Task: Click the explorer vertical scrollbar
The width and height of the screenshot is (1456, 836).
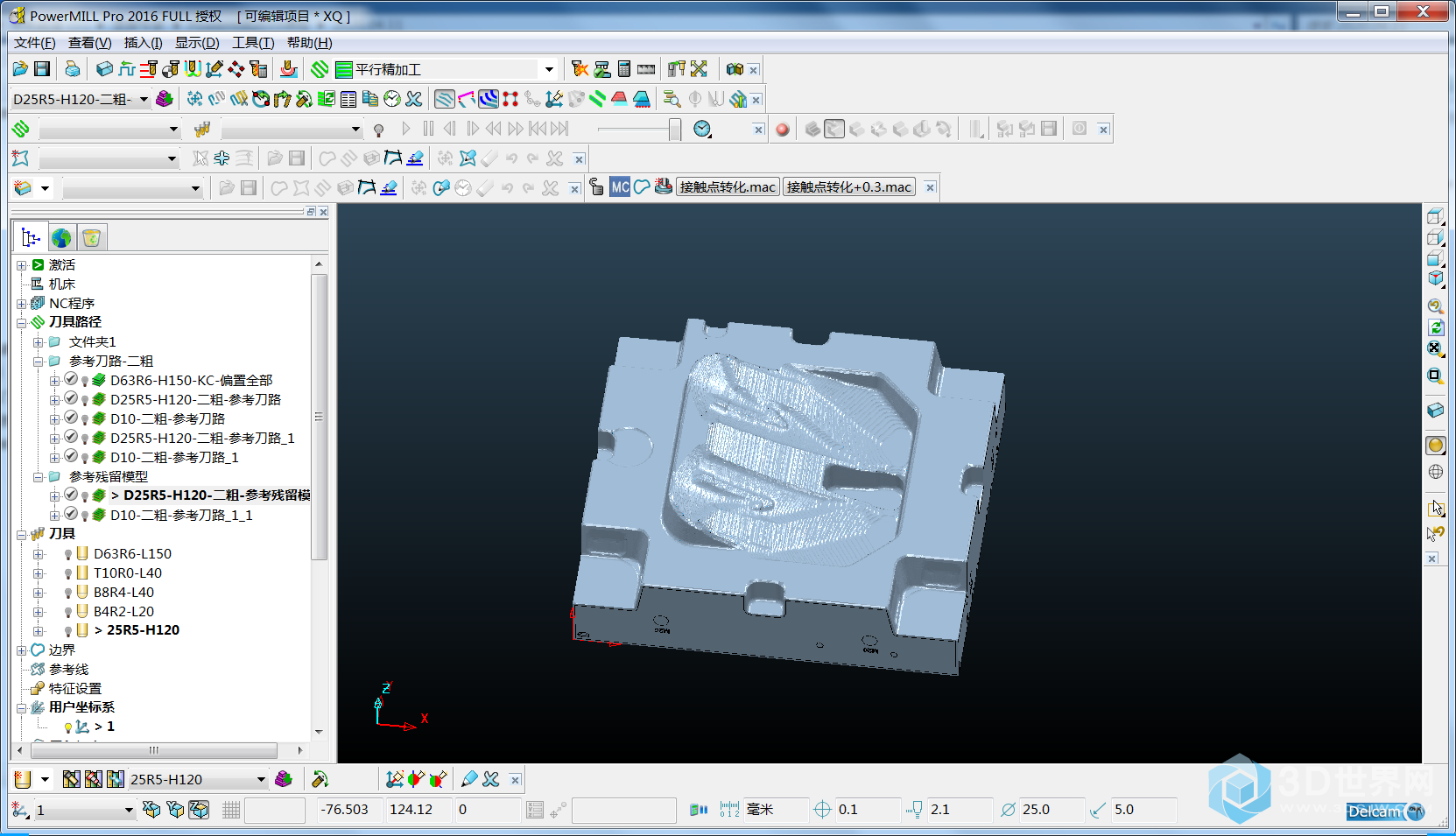Action: tap(319, 417)
